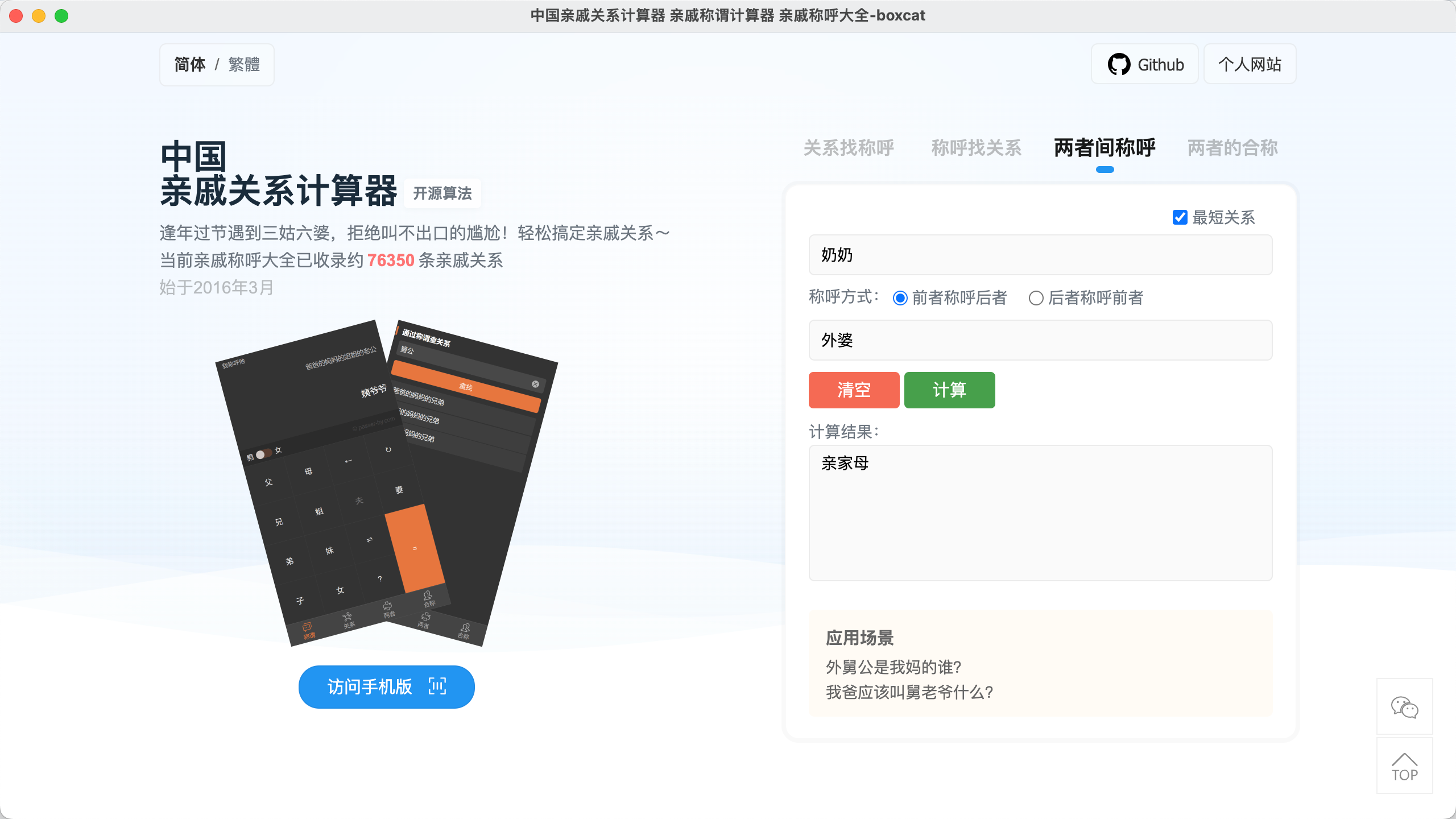Click the 计算结果 output text area
The image size is (1456, 819).
(x=1041, y=513)
